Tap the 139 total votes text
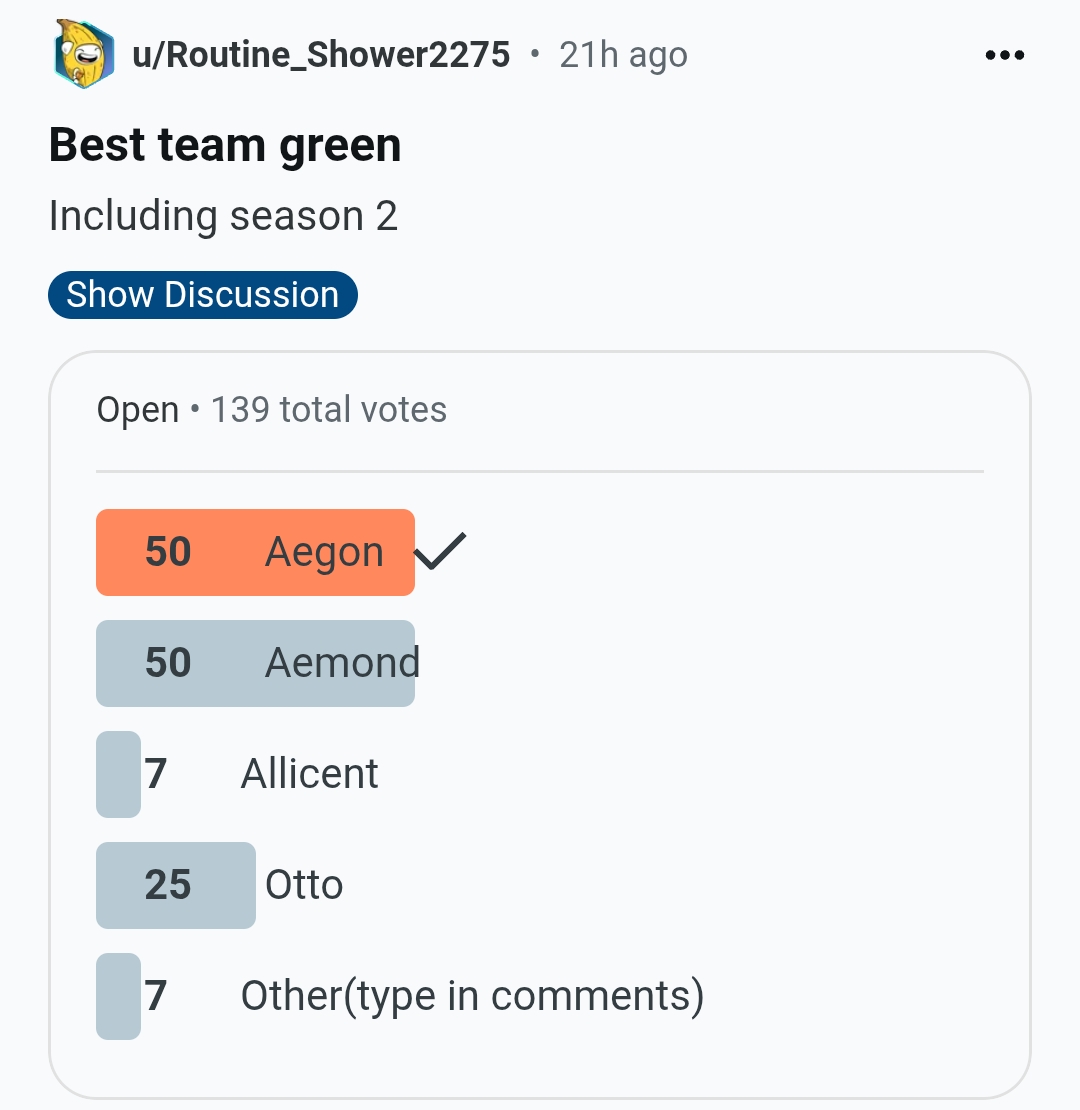This screenshot has width=1080, height=1110. 329,410
